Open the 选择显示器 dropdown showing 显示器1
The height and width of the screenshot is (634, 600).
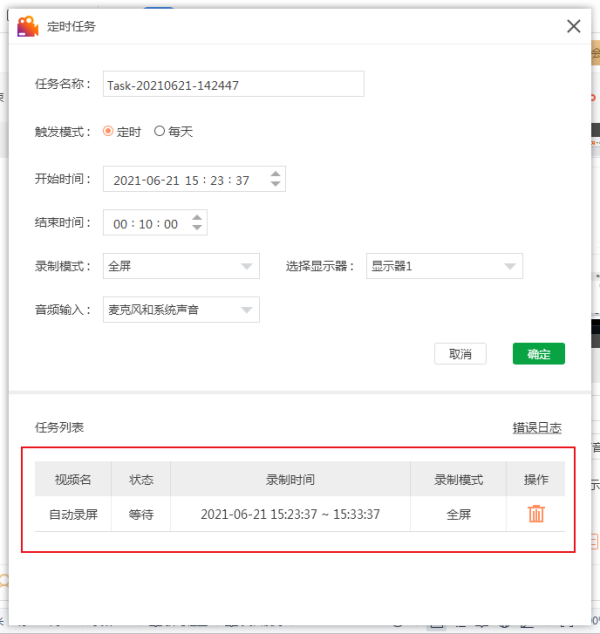[x=444, y=266]
